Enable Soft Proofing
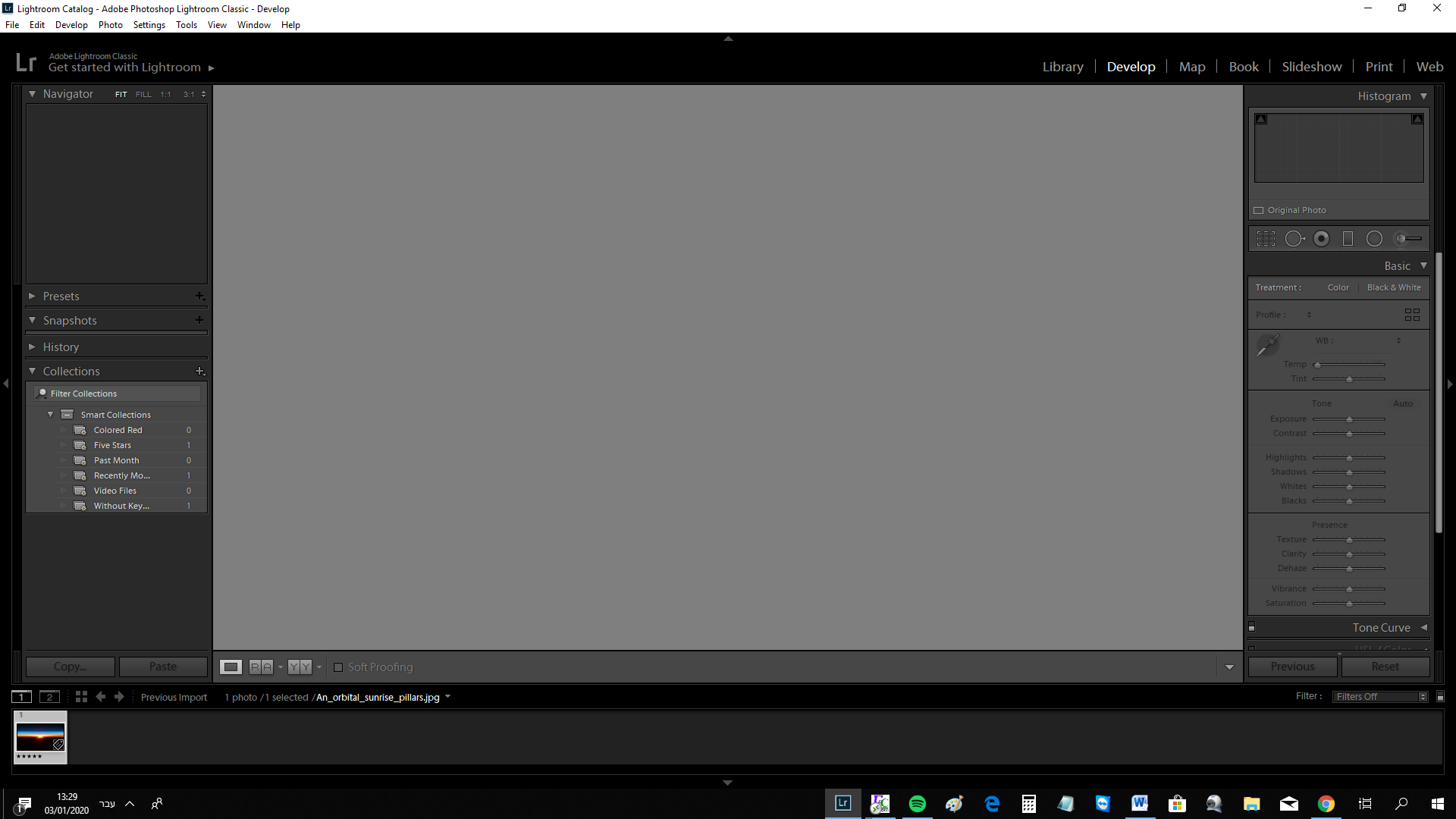1456x819 pixels. click(338, 667)
